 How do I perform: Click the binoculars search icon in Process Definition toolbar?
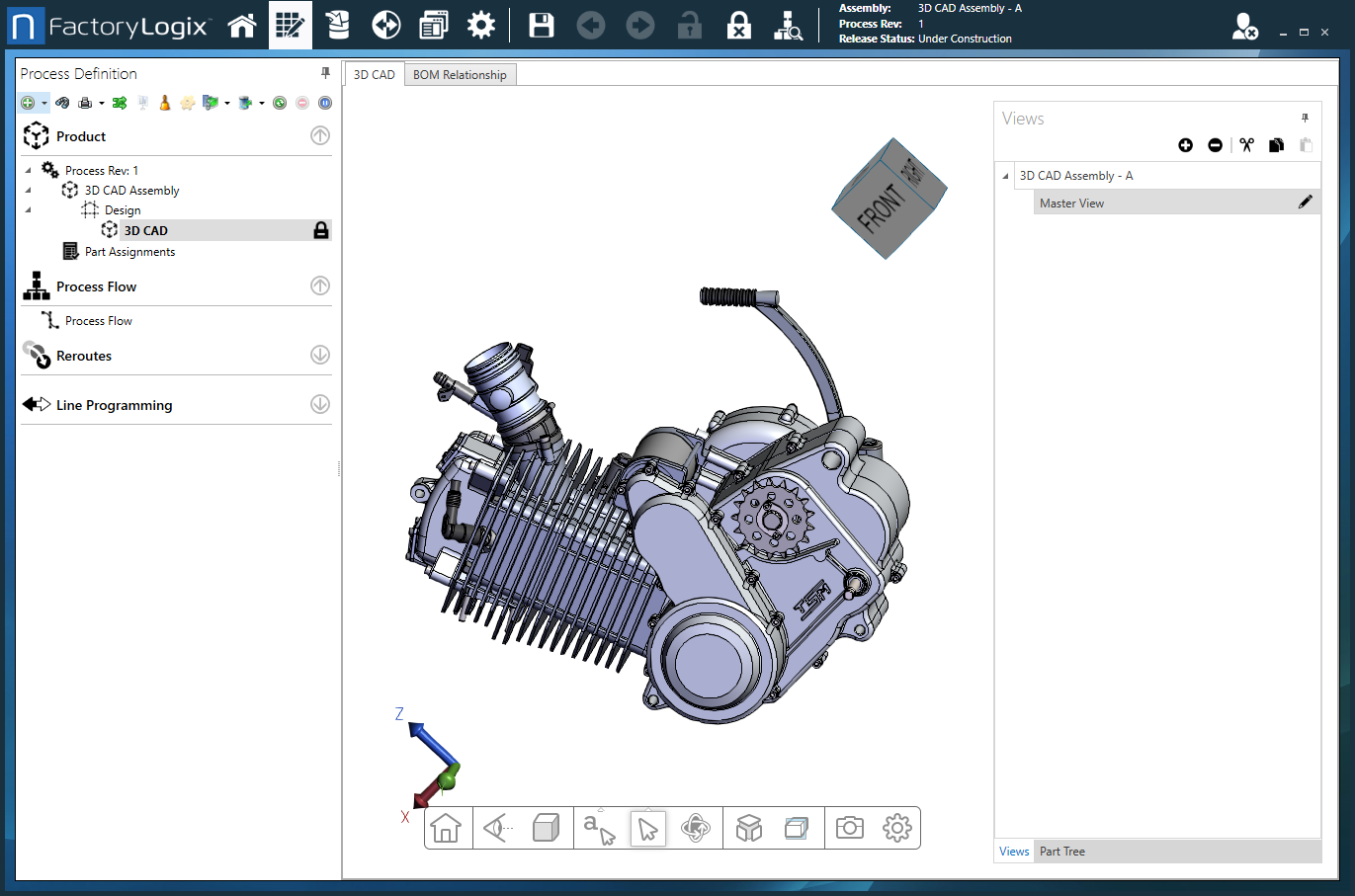(x=62, y=102)
